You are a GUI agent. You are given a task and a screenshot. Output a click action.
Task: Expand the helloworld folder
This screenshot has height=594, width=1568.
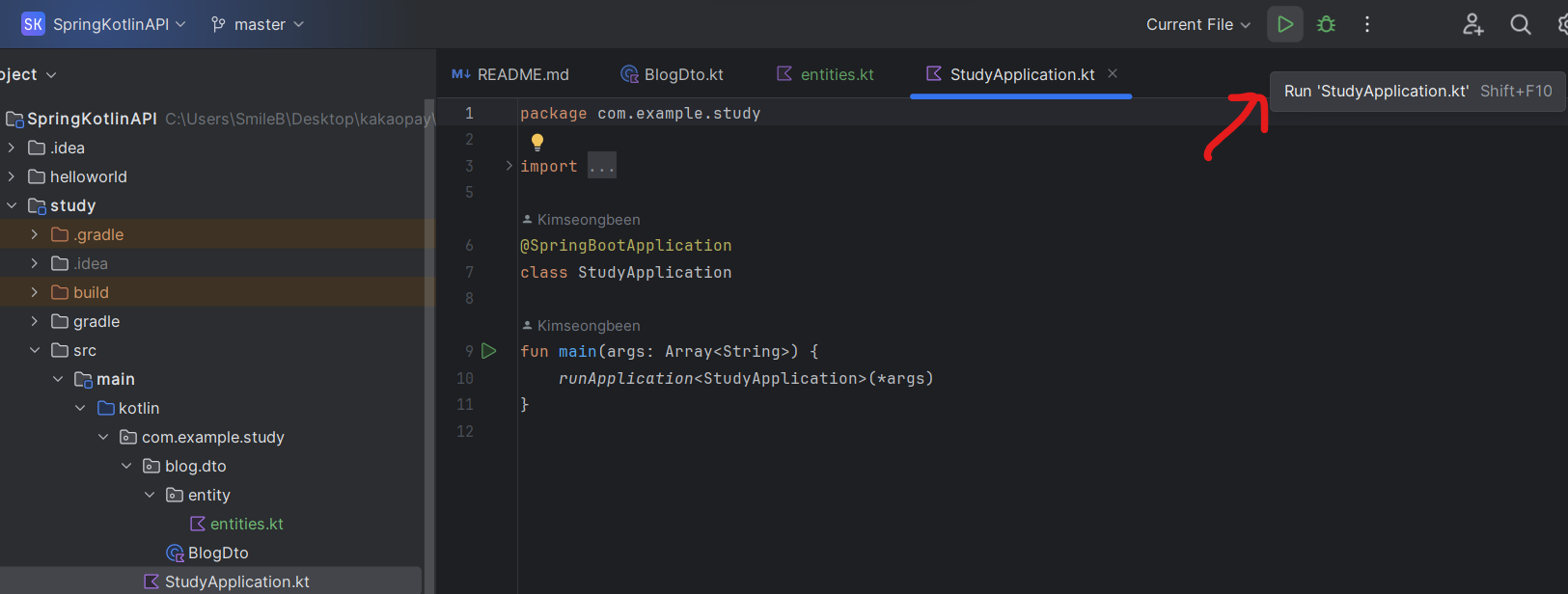pos(12,176)
